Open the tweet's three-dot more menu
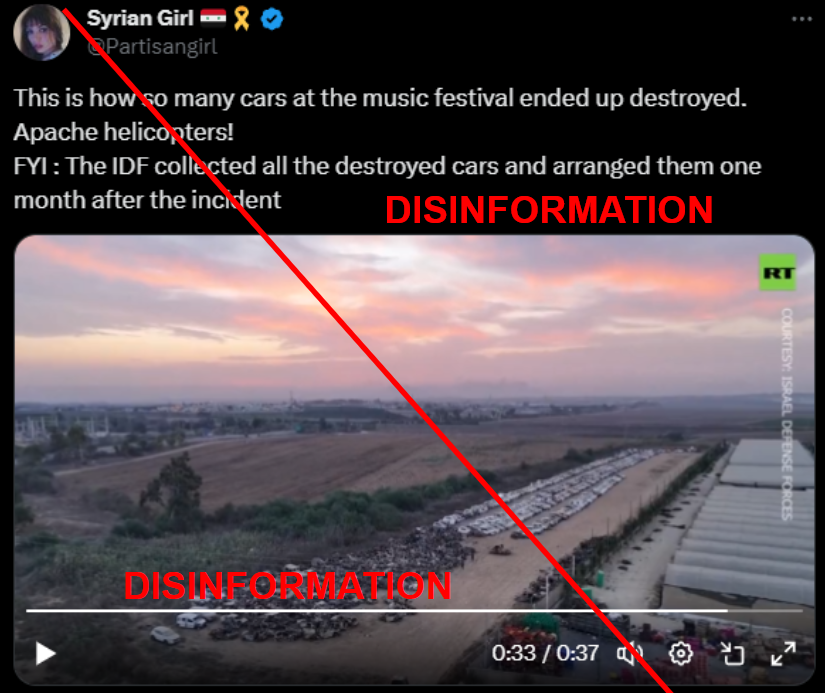The image size is (825, 693). [x=802, y=19]
